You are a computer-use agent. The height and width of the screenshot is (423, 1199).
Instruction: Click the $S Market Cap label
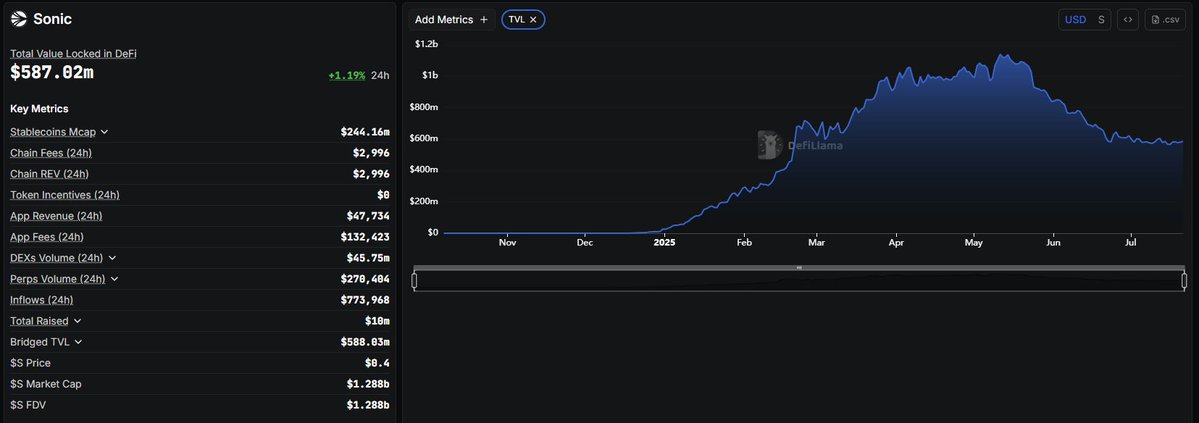46,384
